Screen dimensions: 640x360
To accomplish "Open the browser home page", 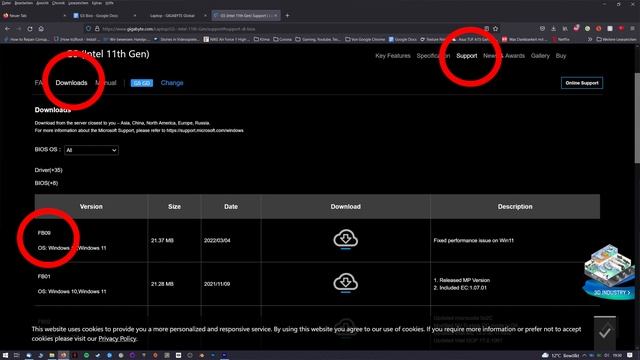I will coord(41,29).
